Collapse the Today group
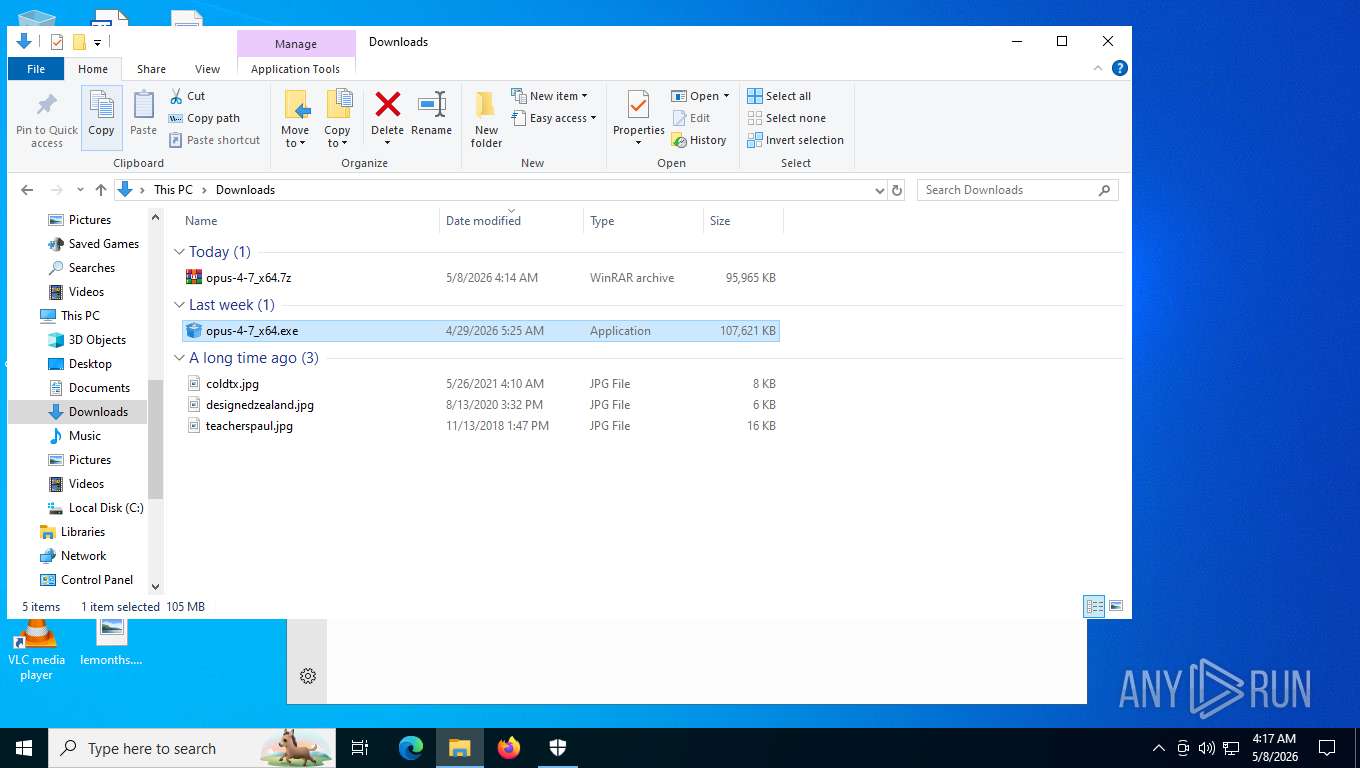 click(x=180, y=252)
